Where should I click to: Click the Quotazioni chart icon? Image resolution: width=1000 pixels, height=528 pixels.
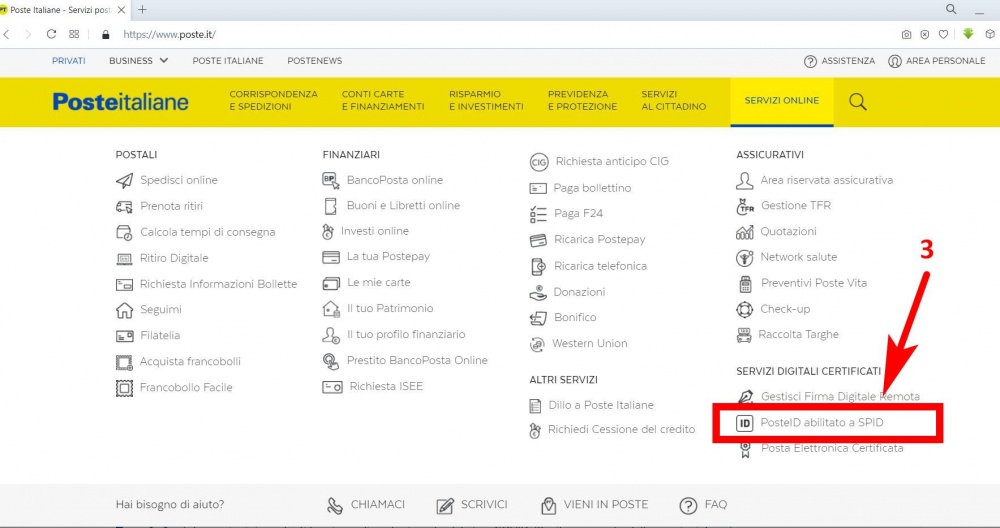point(744,232)
